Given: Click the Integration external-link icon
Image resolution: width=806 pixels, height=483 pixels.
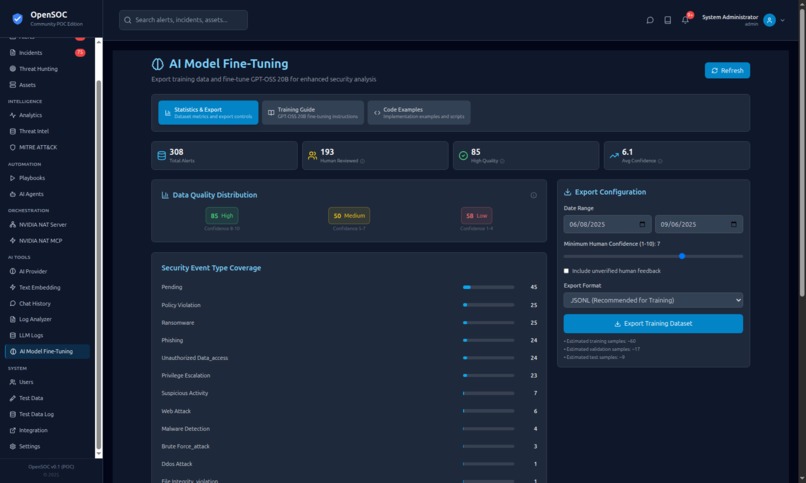Looking at the screenshot, I should tap(12, 430).
